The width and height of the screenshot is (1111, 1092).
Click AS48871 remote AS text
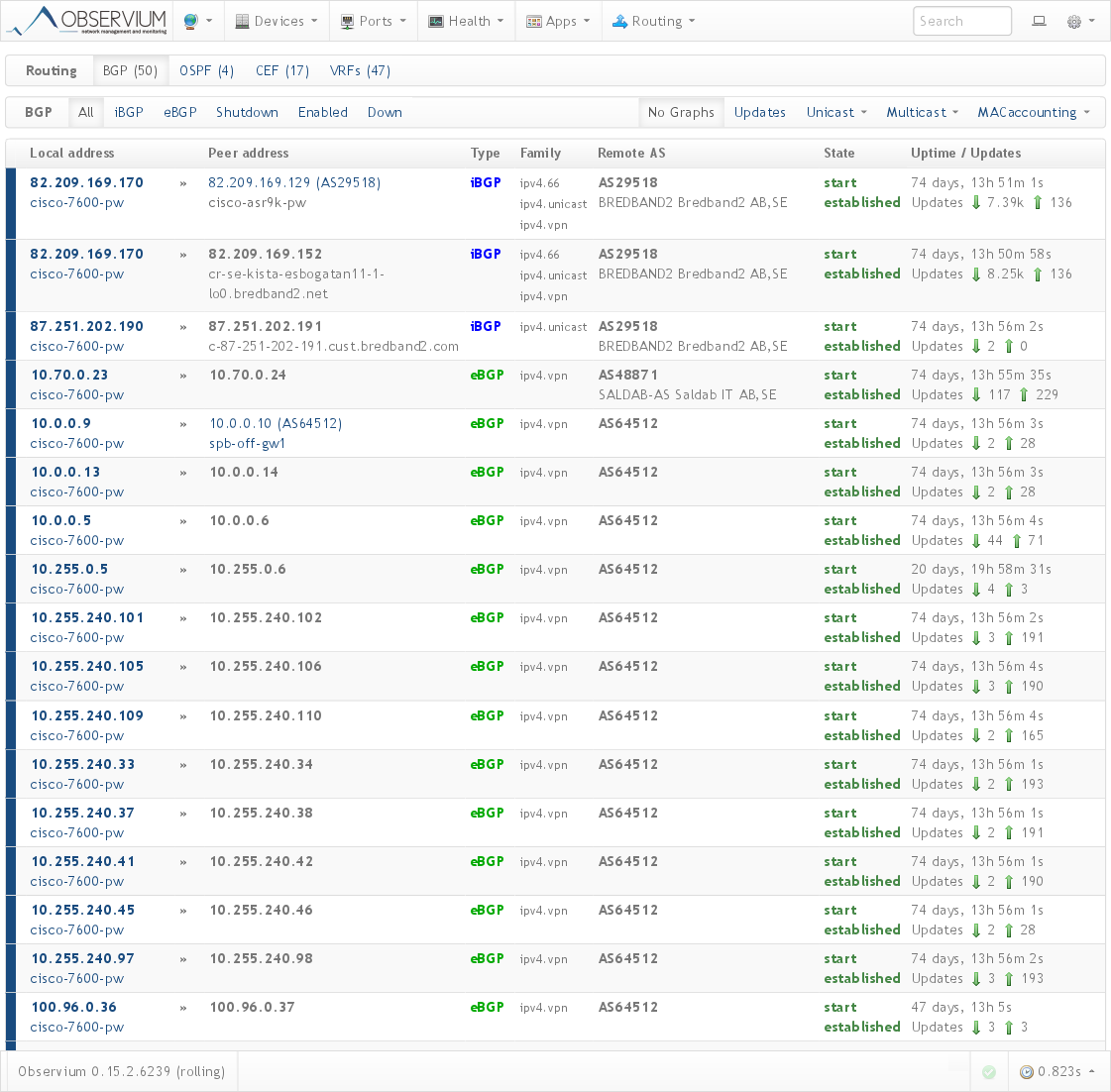pos(627,375)
